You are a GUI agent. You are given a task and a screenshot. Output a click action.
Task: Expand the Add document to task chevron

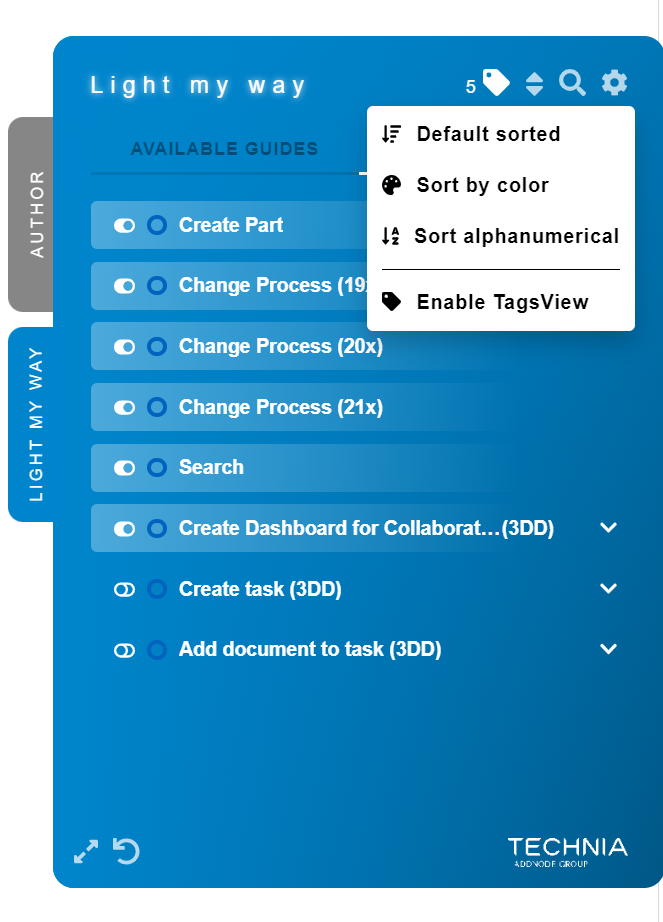click(608, 649)
